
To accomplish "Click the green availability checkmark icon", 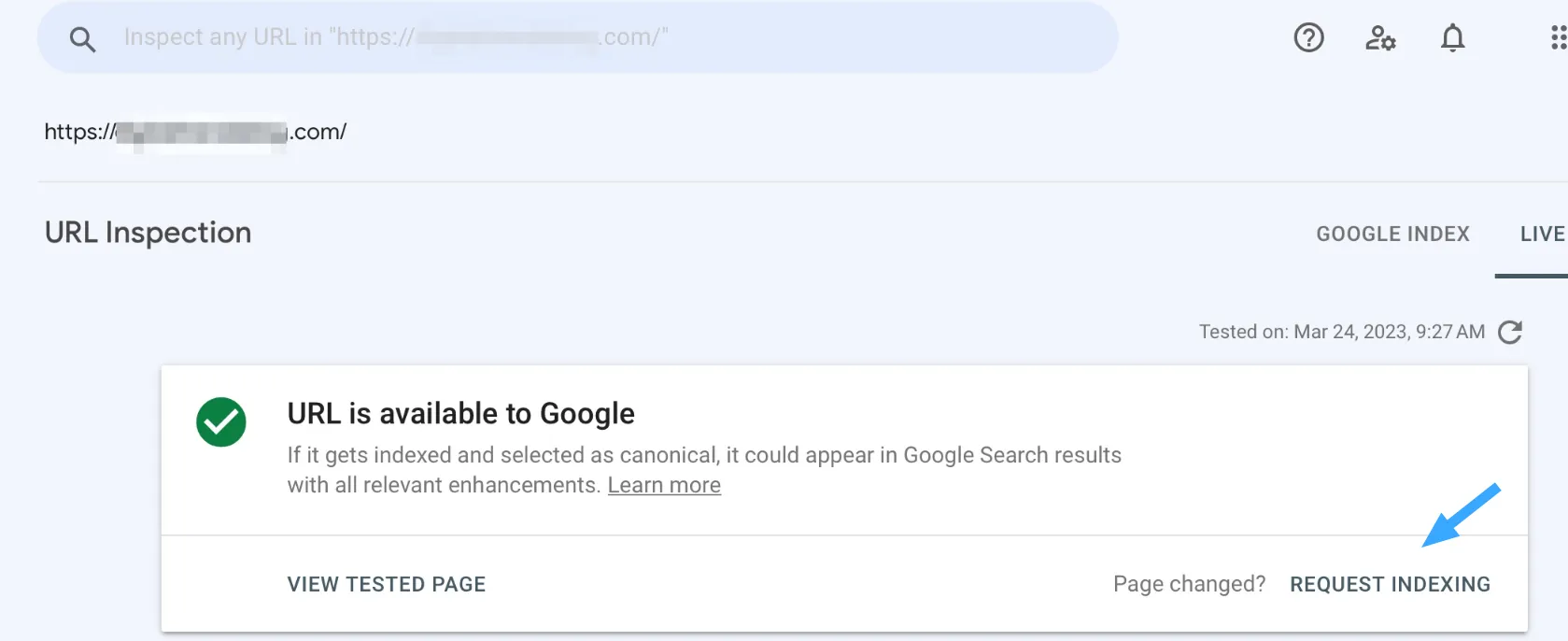I will click(x=221, y=422).
